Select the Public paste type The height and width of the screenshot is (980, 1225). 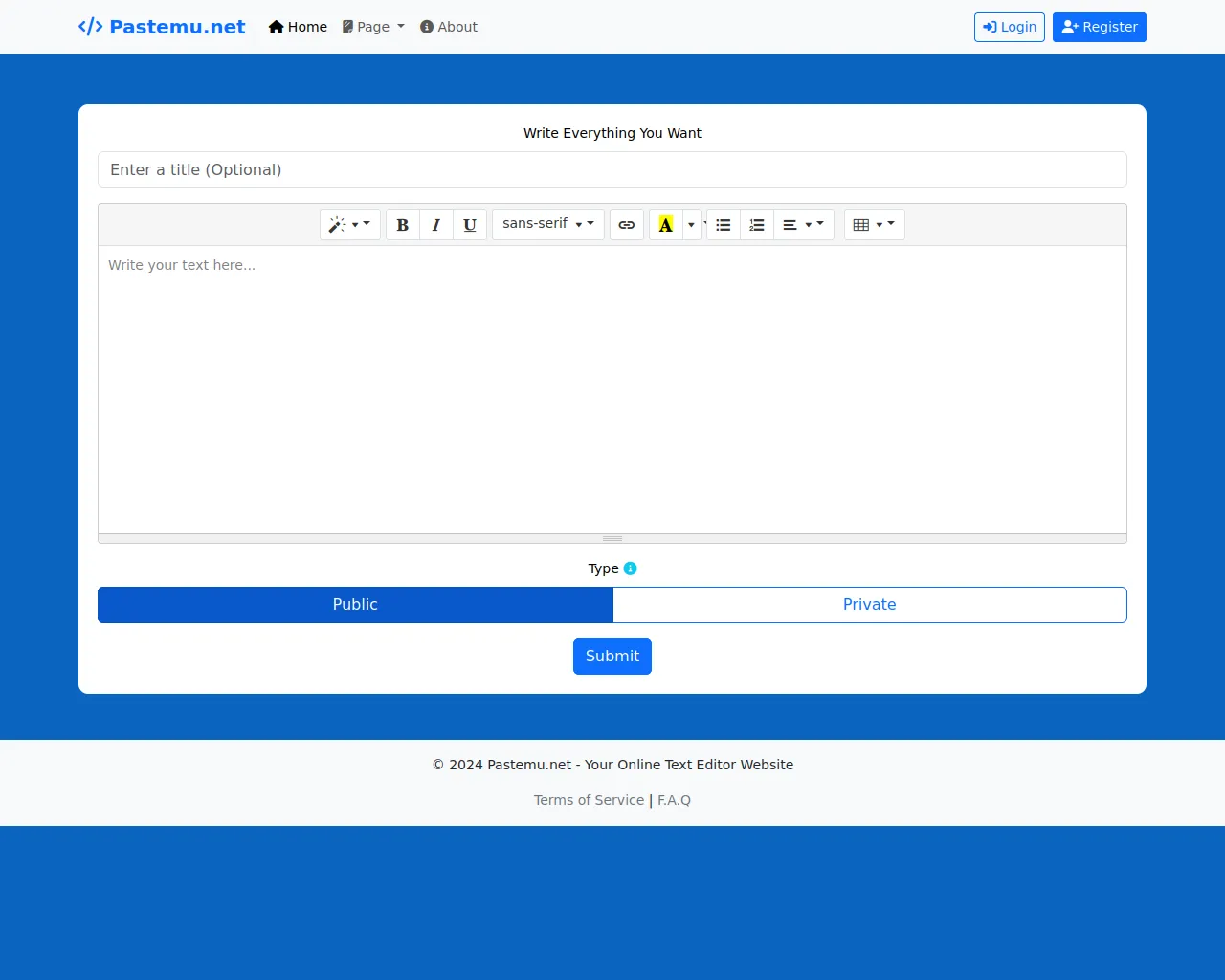[x=355, y=605]
